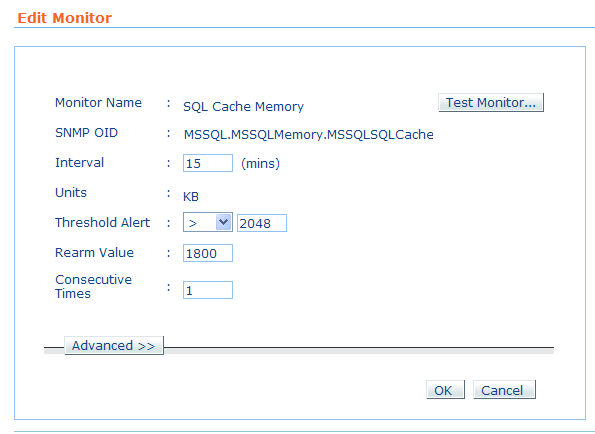Click the Interval minutes input field
Screen dimensions: 595x434
point(208,163)
